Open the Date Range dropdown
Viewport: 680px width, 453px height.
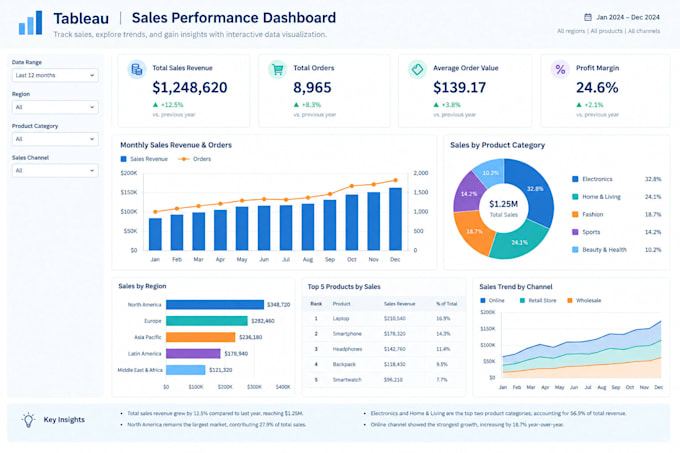55,75
